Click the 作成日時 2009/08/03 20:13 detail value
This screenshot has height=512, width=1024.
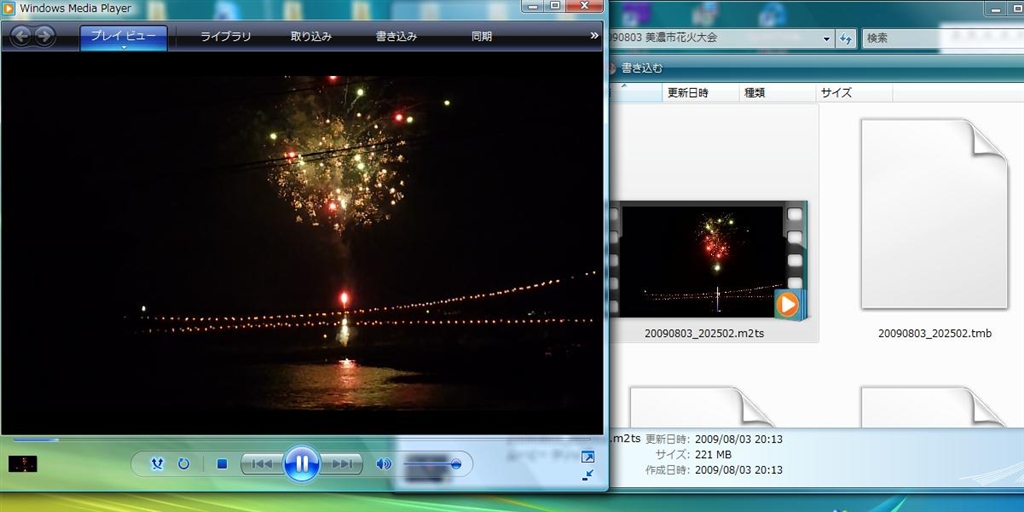point(739,470)
